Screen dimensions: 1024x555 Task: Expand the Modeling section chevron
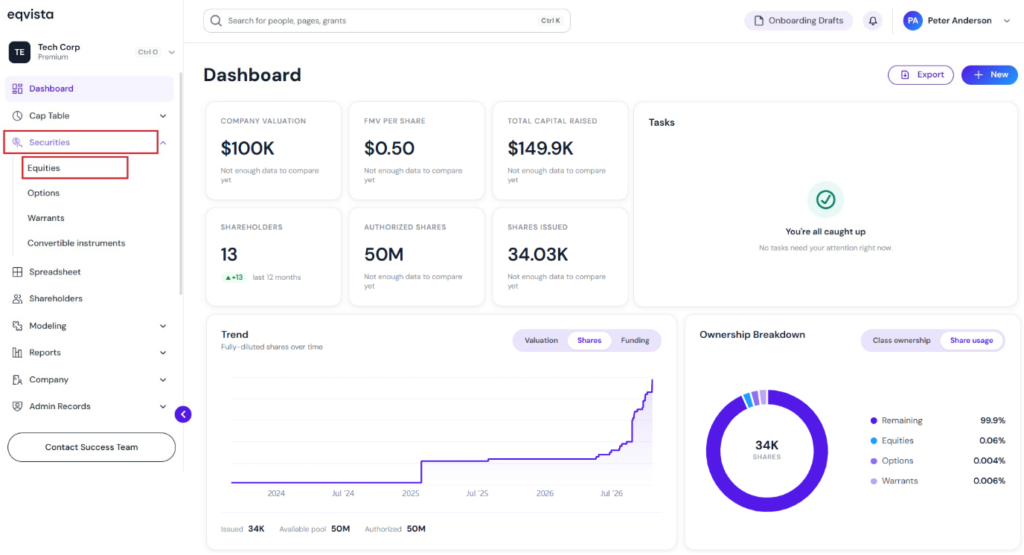(x=163, y=326)
